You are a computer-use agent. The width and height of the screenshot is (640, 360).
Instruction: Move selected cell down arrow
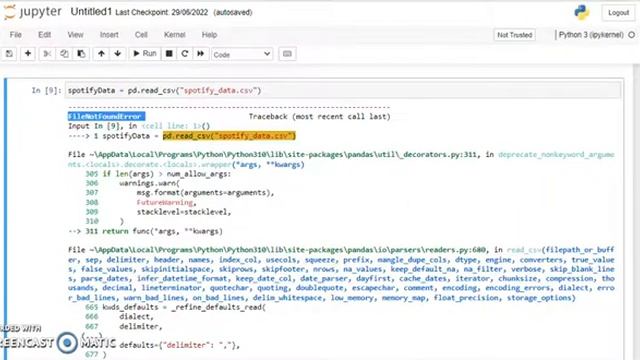tap(118, 54)
